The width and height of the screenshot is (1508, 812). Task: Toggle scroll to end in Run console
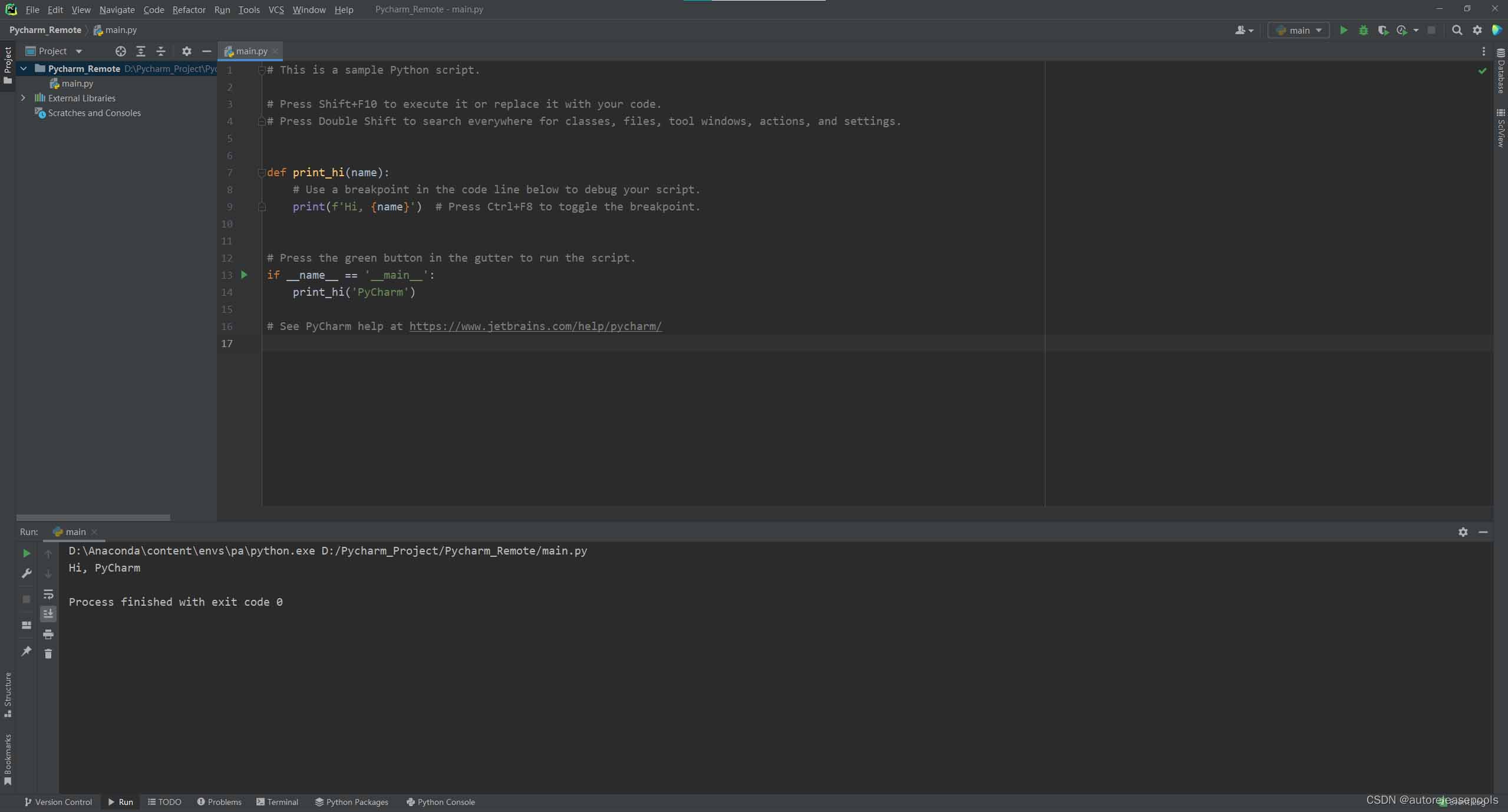click(x=48, y=614)
